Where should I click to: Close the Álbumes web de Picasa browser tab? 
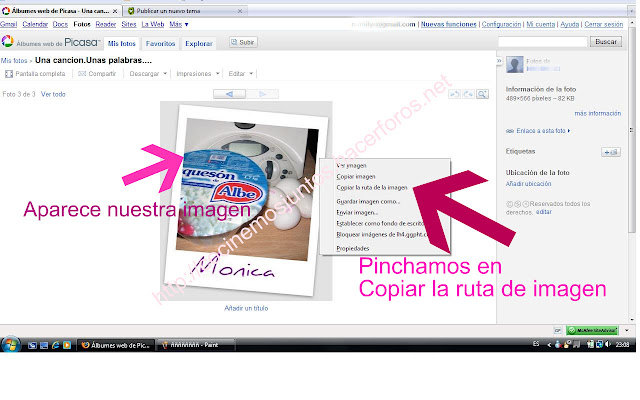pos(115,11)
